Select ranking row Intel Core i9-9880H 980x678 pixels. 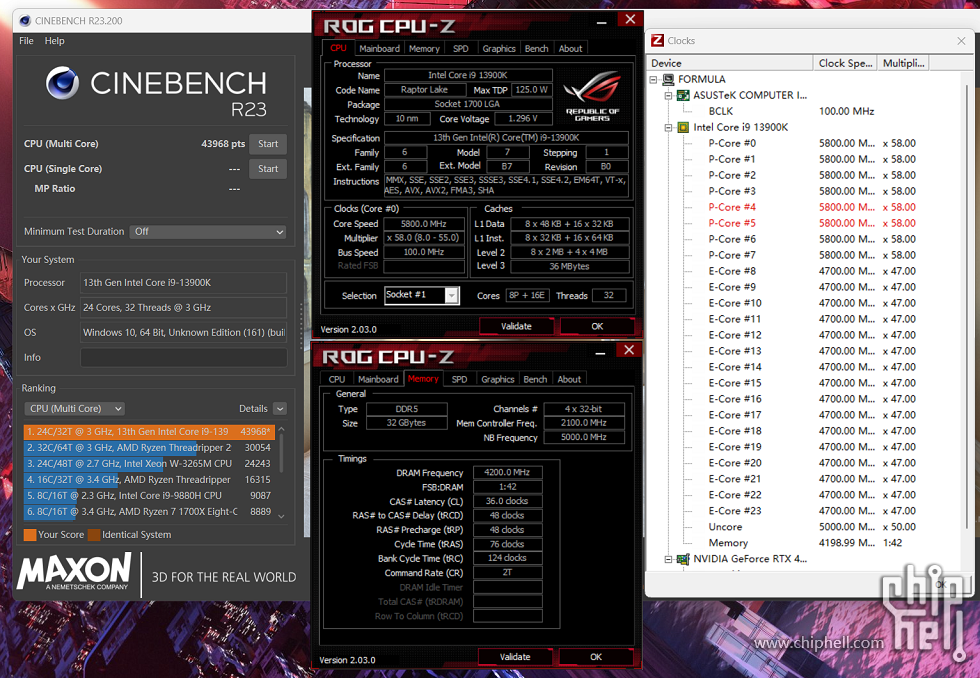pos(149,496)
